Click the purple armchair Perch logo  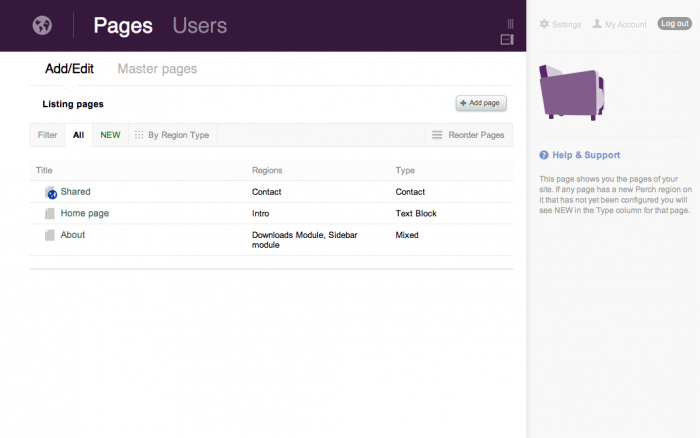(x=572, y=92)
